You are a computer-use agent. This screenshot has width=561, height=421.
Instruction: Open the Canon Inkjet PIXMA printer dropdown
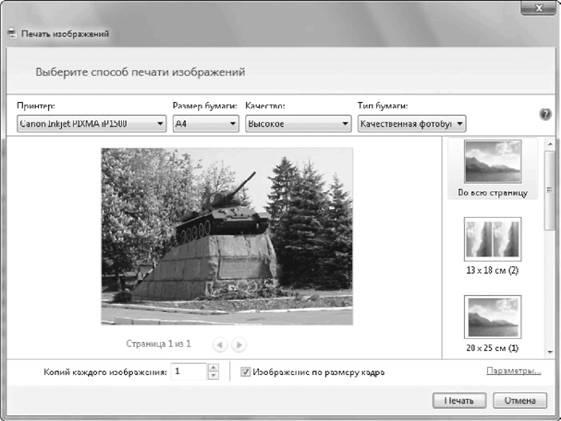tap(92, 124)
